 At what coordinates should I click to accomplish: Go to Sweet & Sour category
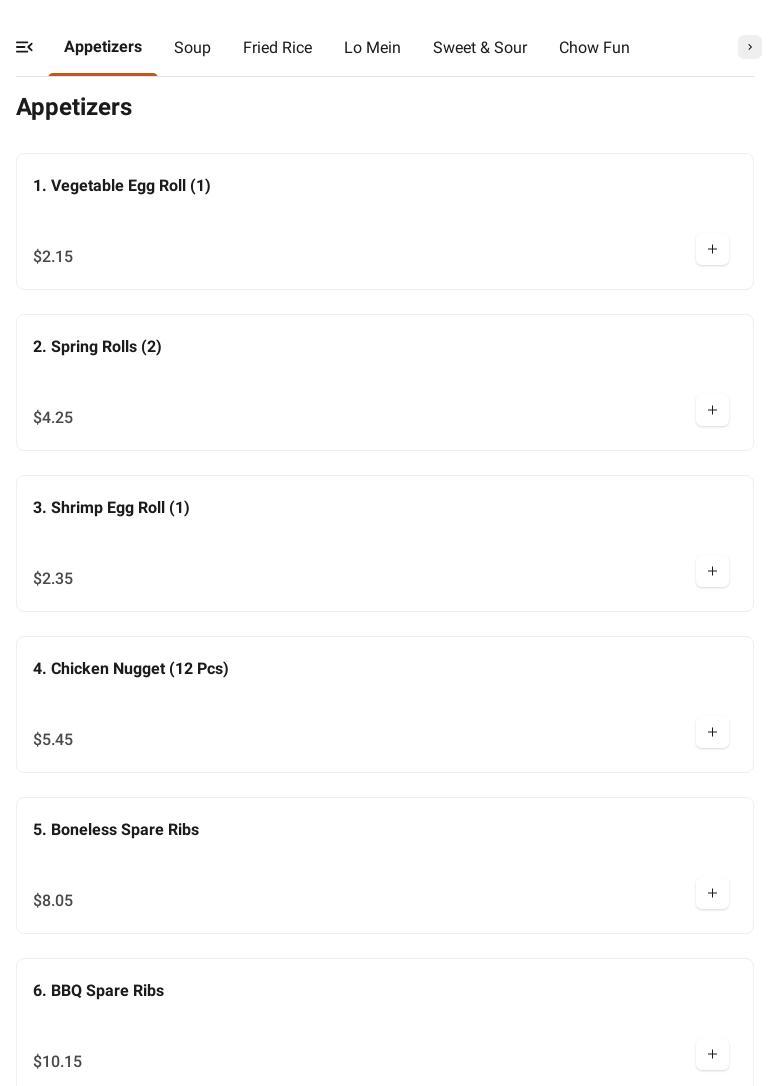point(480,48)
